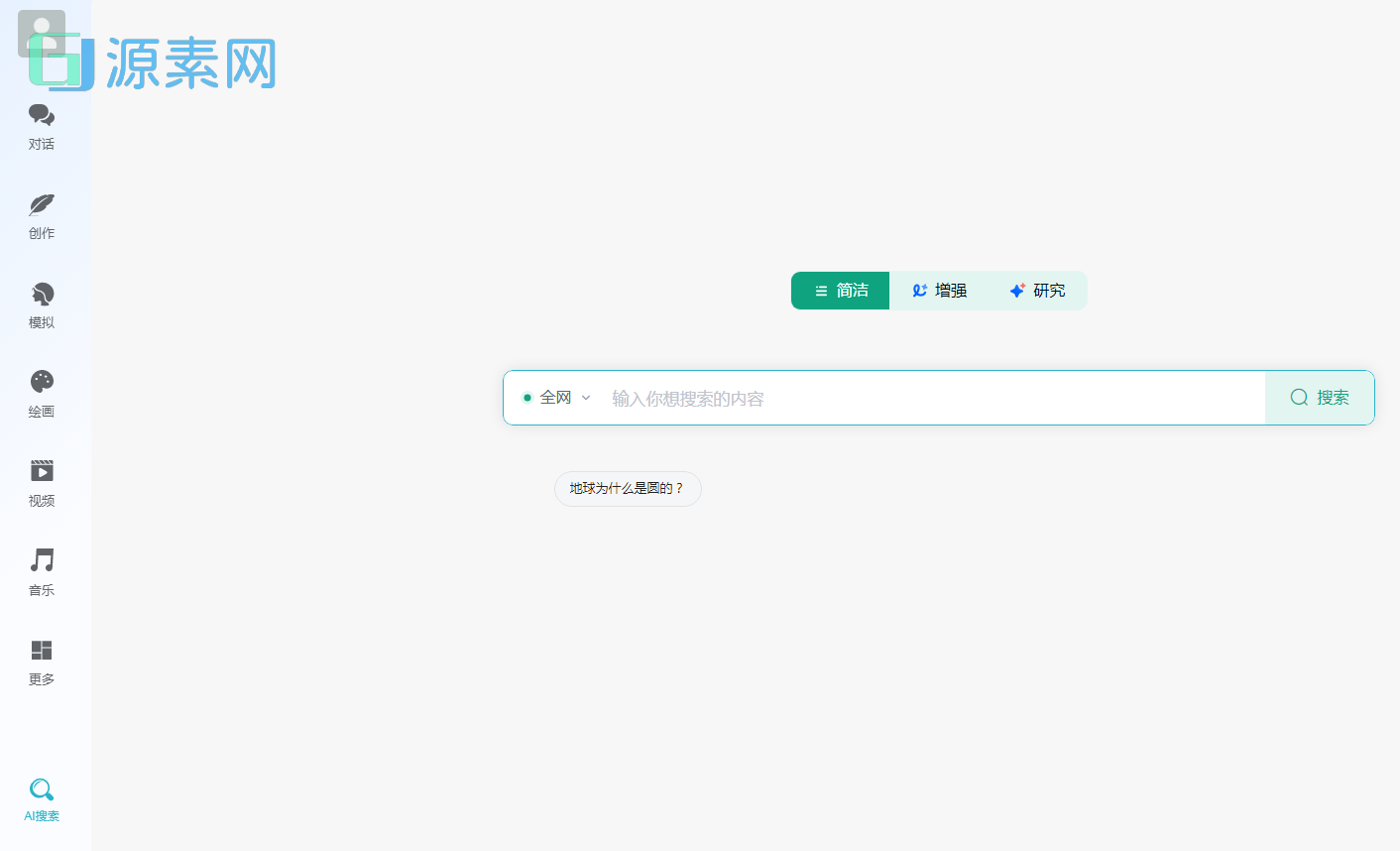Click the green status dot next to 全网
This screenshot has height=851, width=1400.
[x=526, y=397]
